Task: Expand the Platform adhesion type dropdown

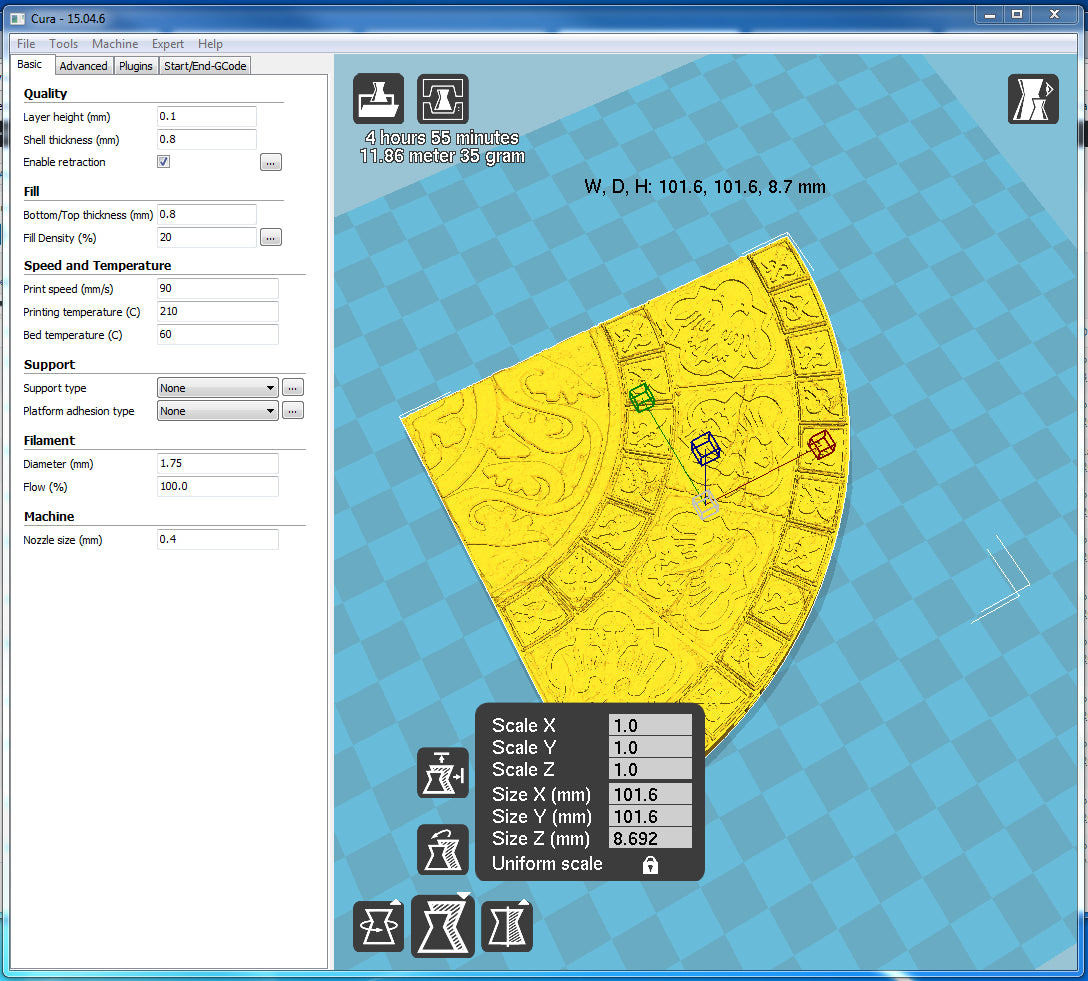Action: [x=217, y=411]
